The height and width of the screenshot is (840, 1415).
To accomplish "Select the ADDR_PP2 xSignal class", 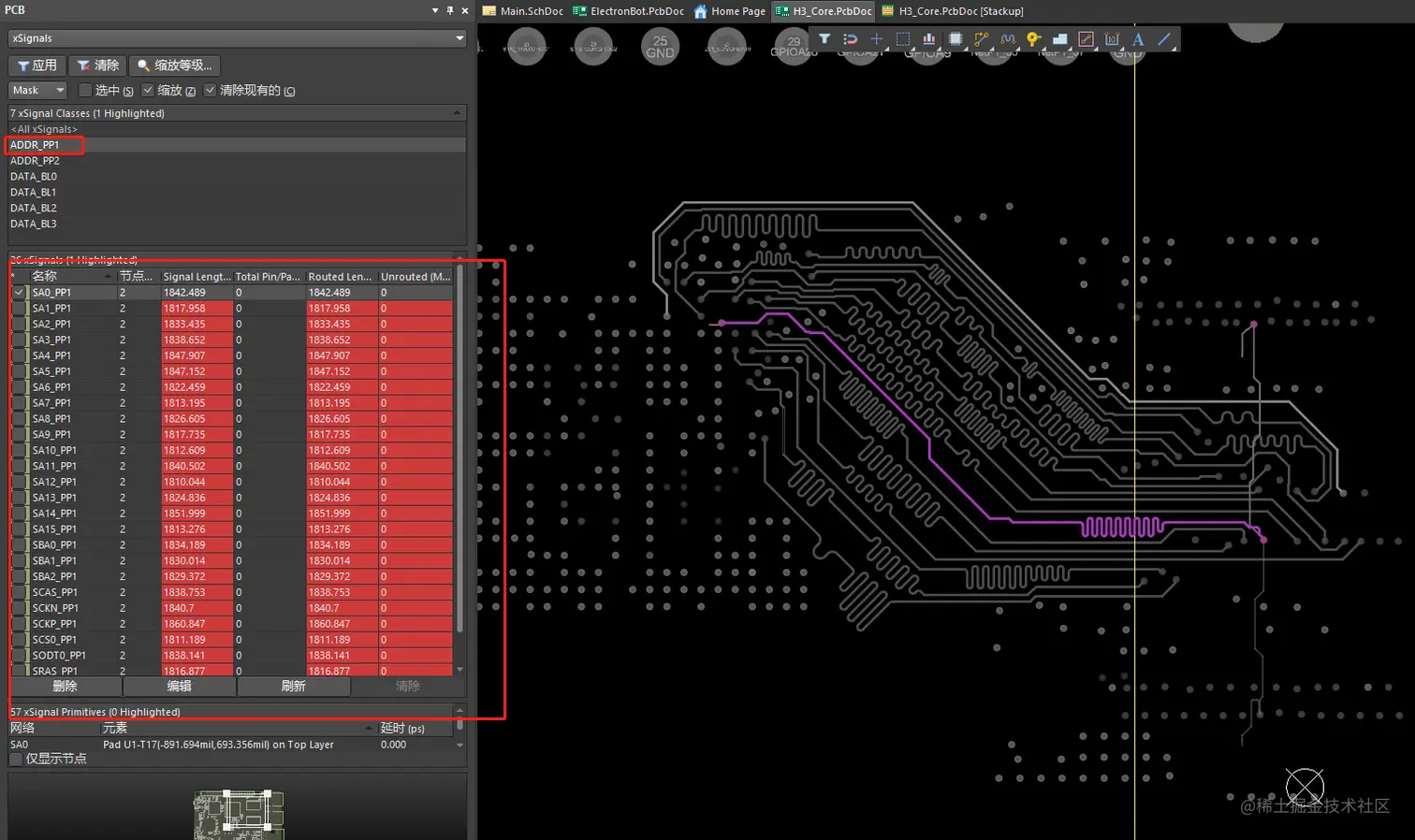I will (237, 161).
